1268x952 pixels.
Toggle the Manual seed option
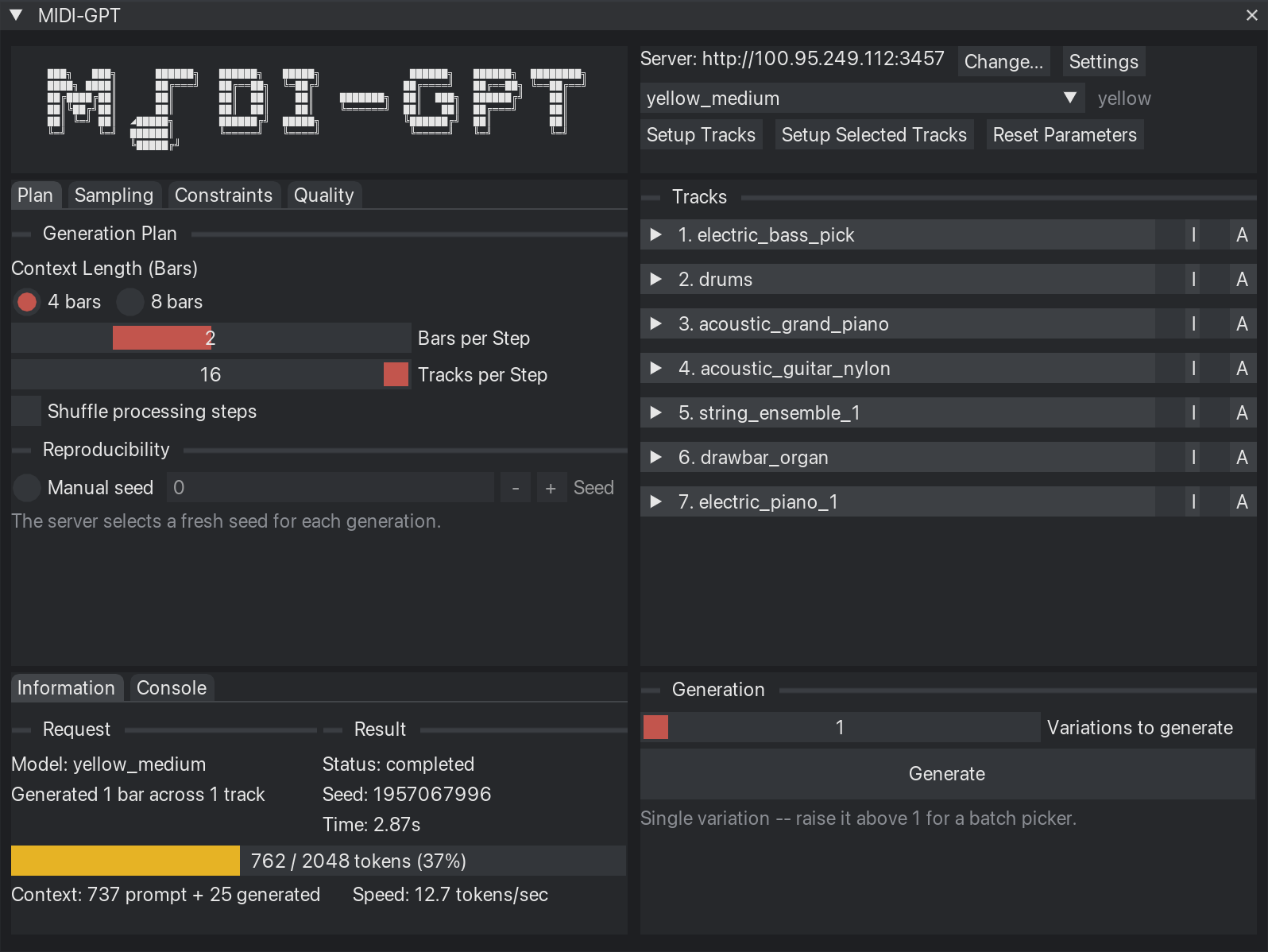click(x=27, y=487)
